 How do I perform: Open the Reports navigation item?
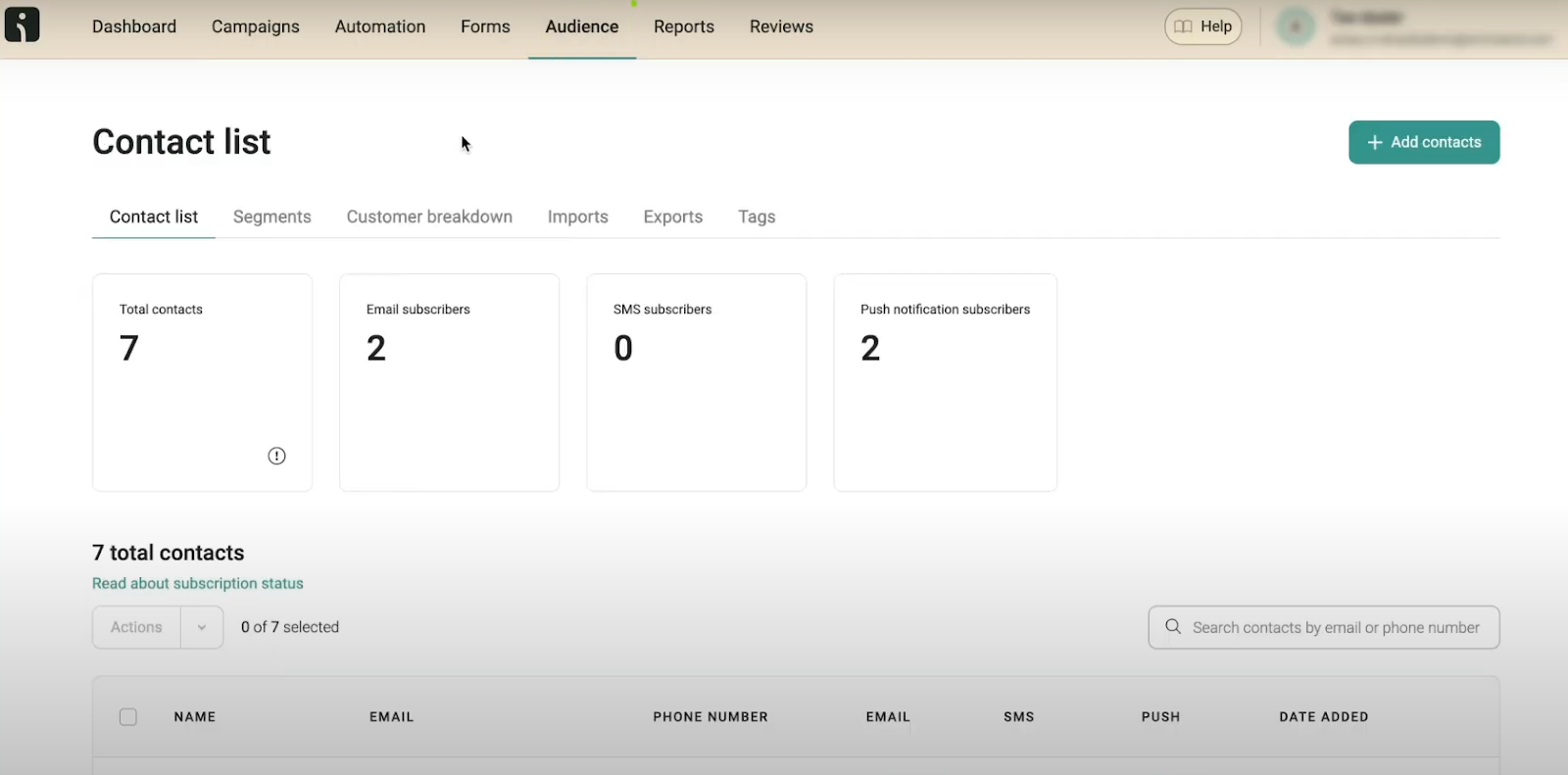coord(684,26)
